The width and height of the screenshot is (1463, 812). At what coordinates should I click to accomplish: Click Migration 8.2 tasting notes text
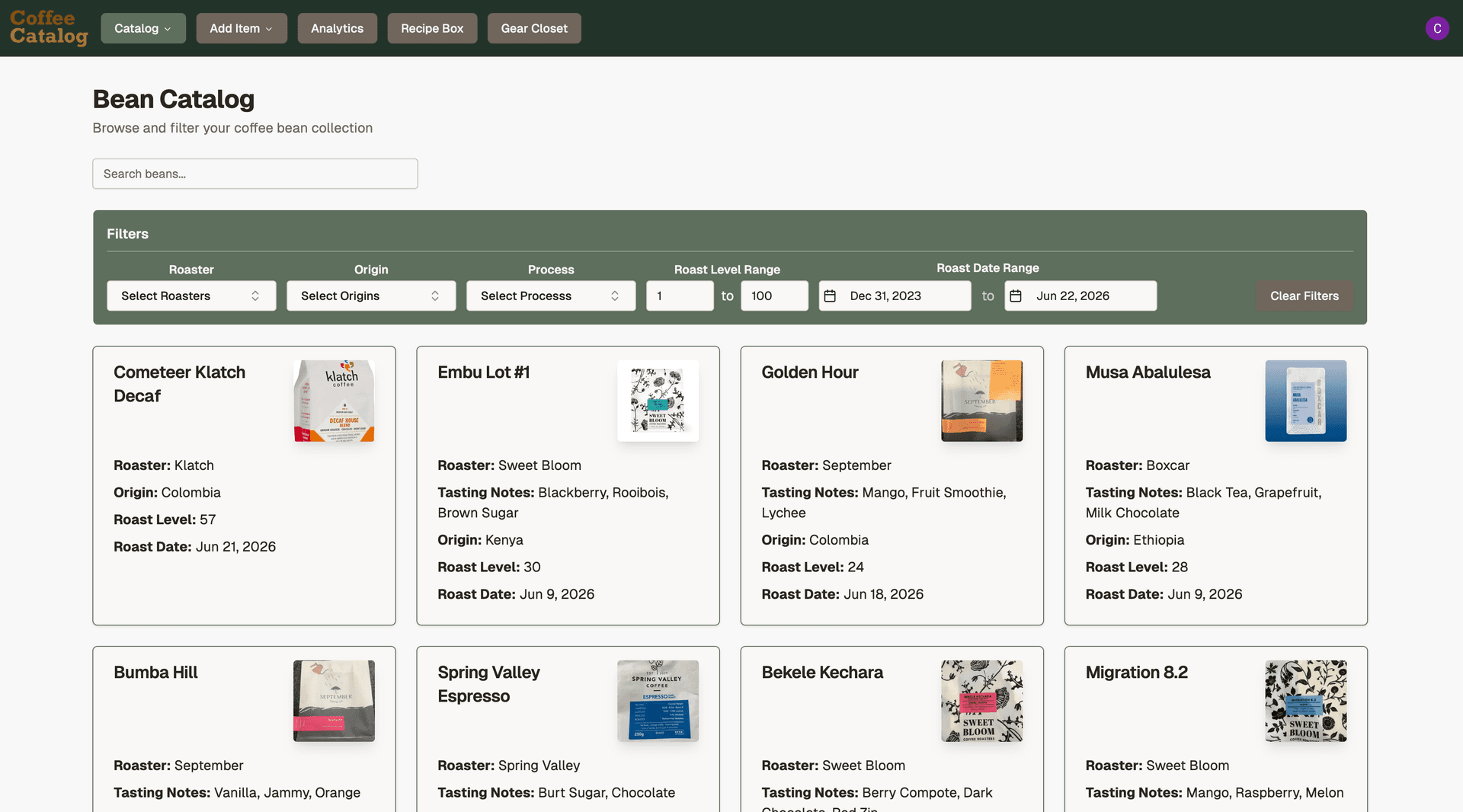pos(1215,793)
